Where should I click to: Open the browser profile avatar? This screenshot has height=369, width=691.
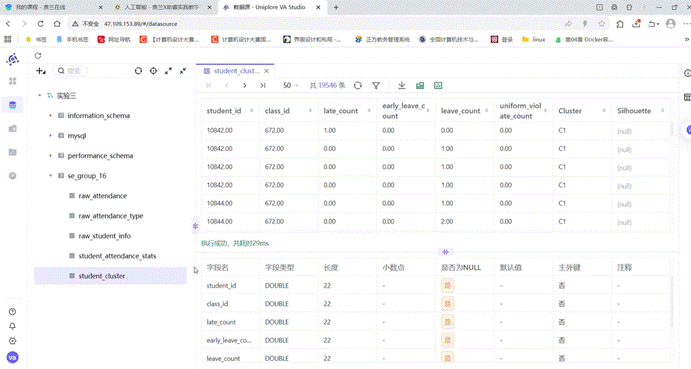[670, 24]
